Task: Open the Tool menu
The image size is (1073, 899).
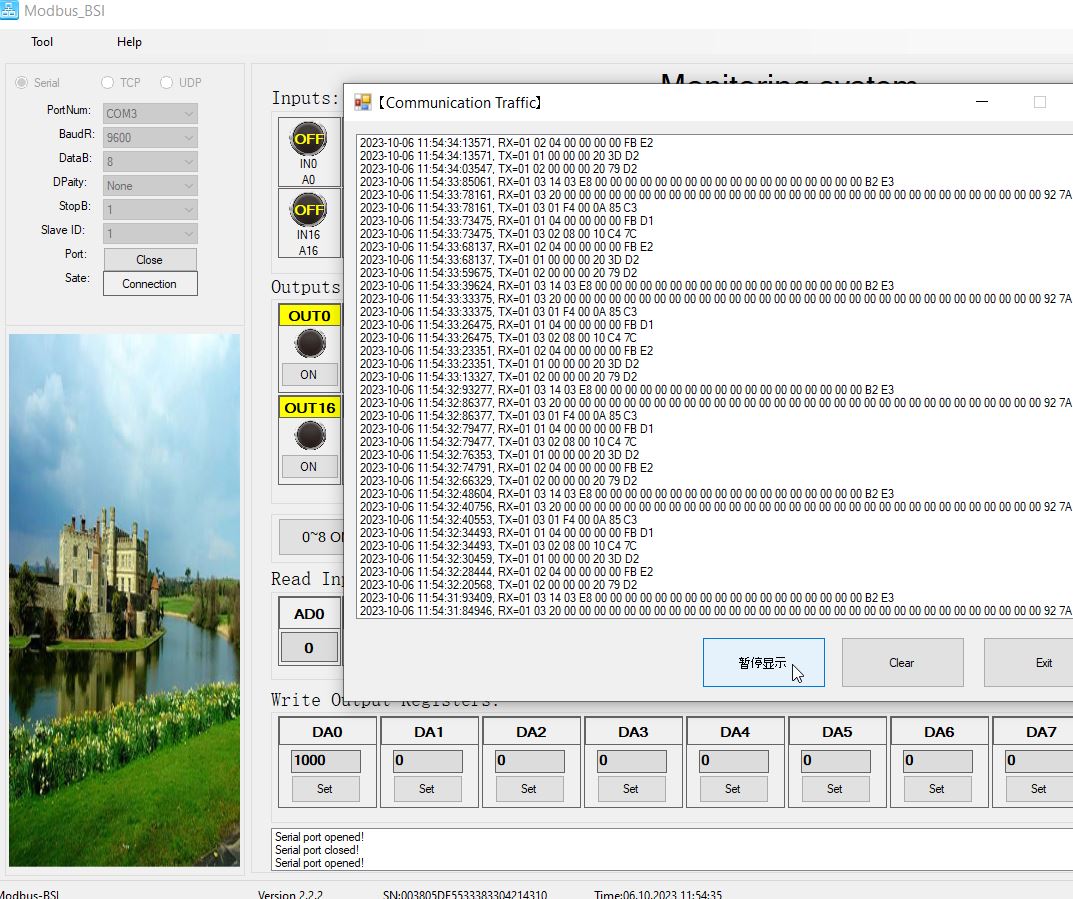Action: [42, 42]
